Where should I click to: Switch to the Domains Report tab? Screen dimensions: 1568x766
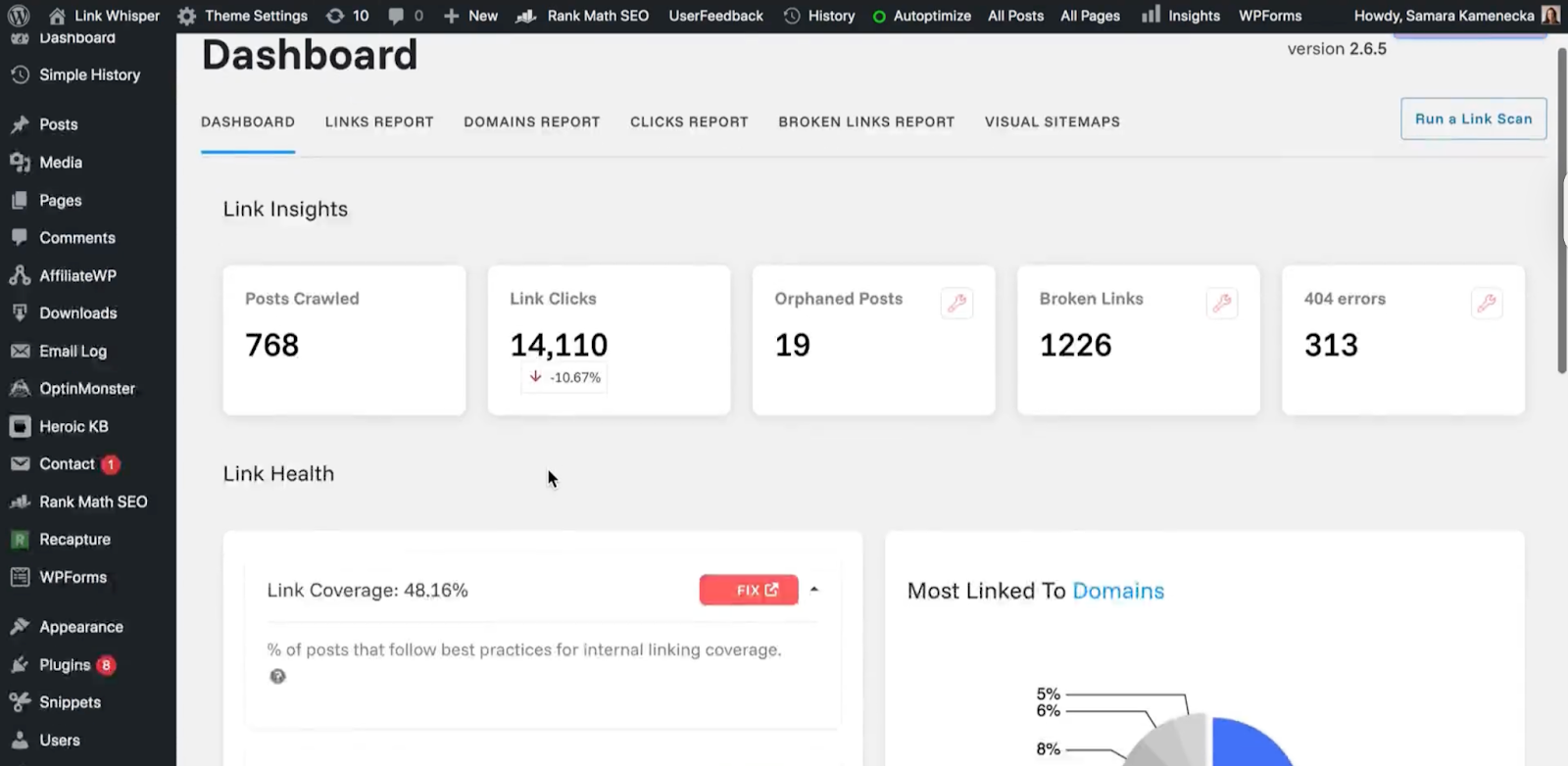(x=532, y=121)
